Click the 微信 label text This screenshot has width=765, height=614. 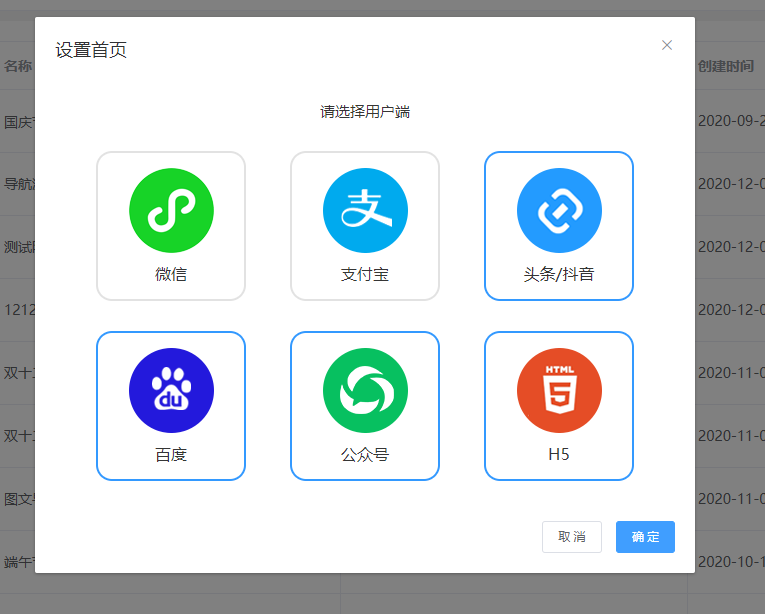tap(171, 274)
